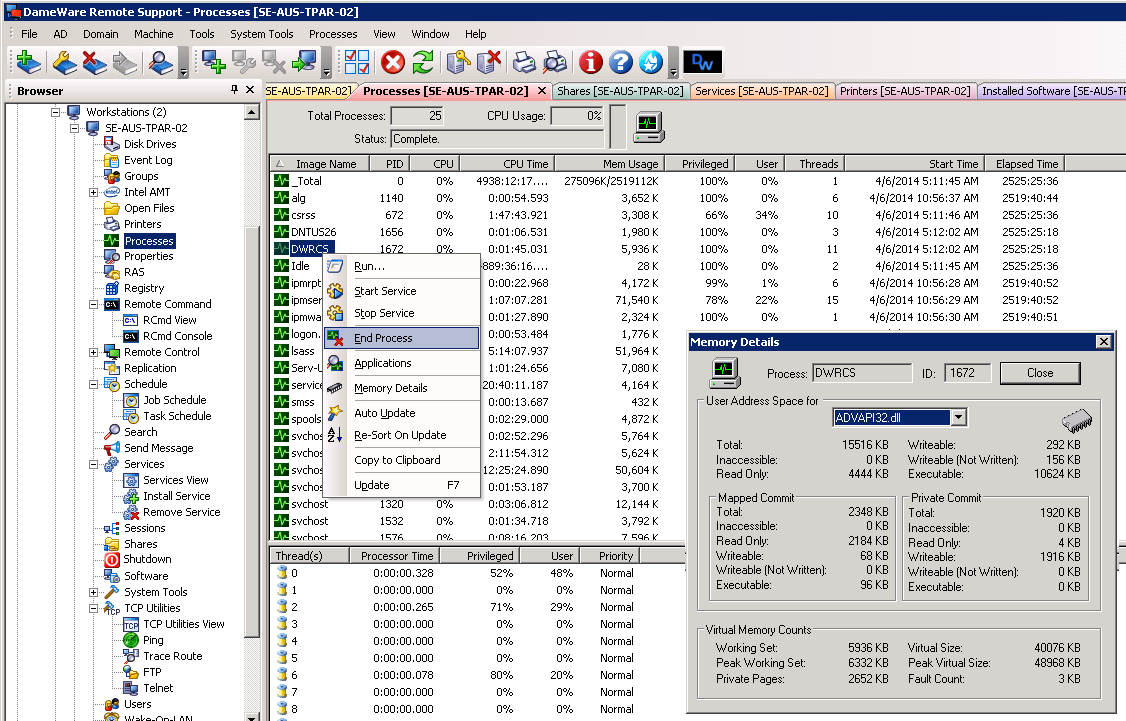Switch to the Shares [SE-AUS-TPAR-02] tab
The image size is (1126, 721).
point(620,91)
